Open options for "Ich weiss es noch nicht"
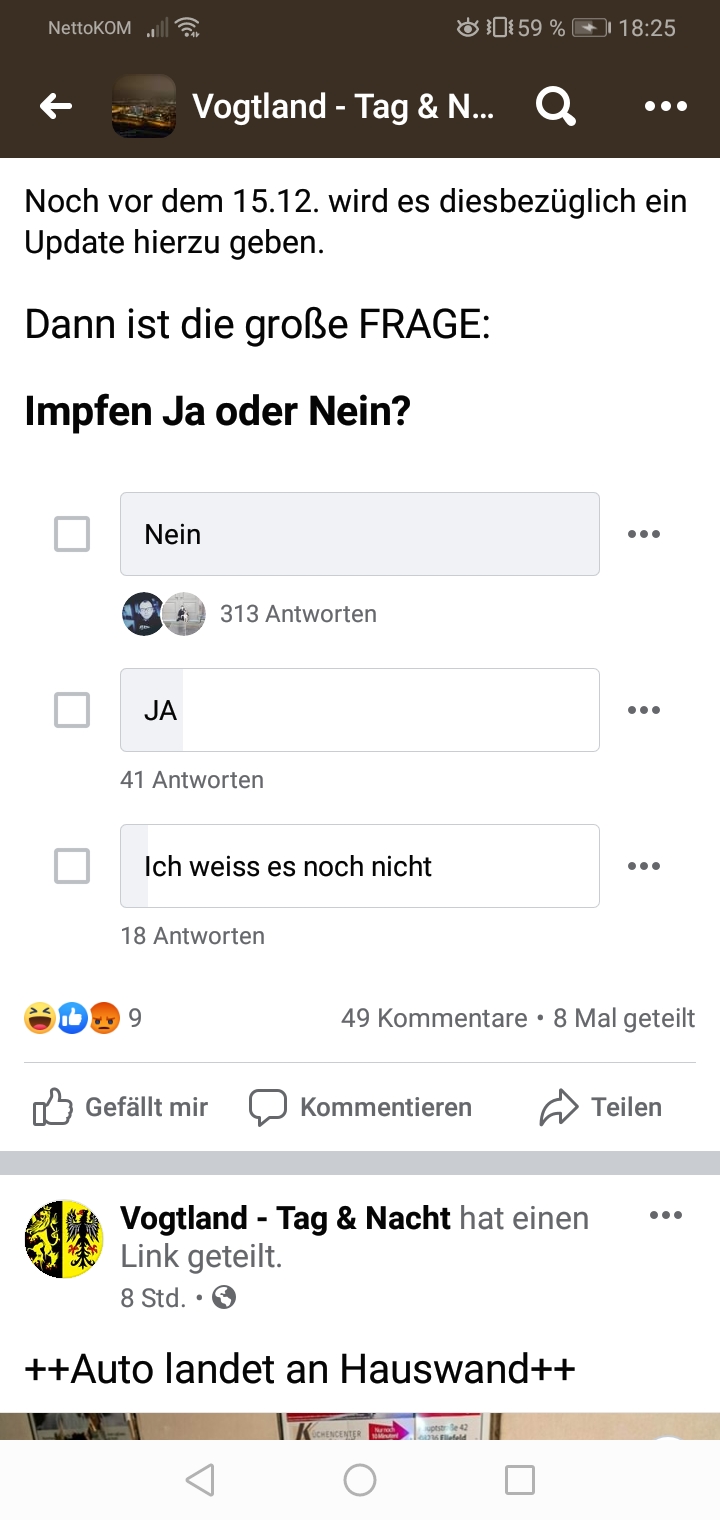Screen dimensions: 720x1520 click(644, 866)
